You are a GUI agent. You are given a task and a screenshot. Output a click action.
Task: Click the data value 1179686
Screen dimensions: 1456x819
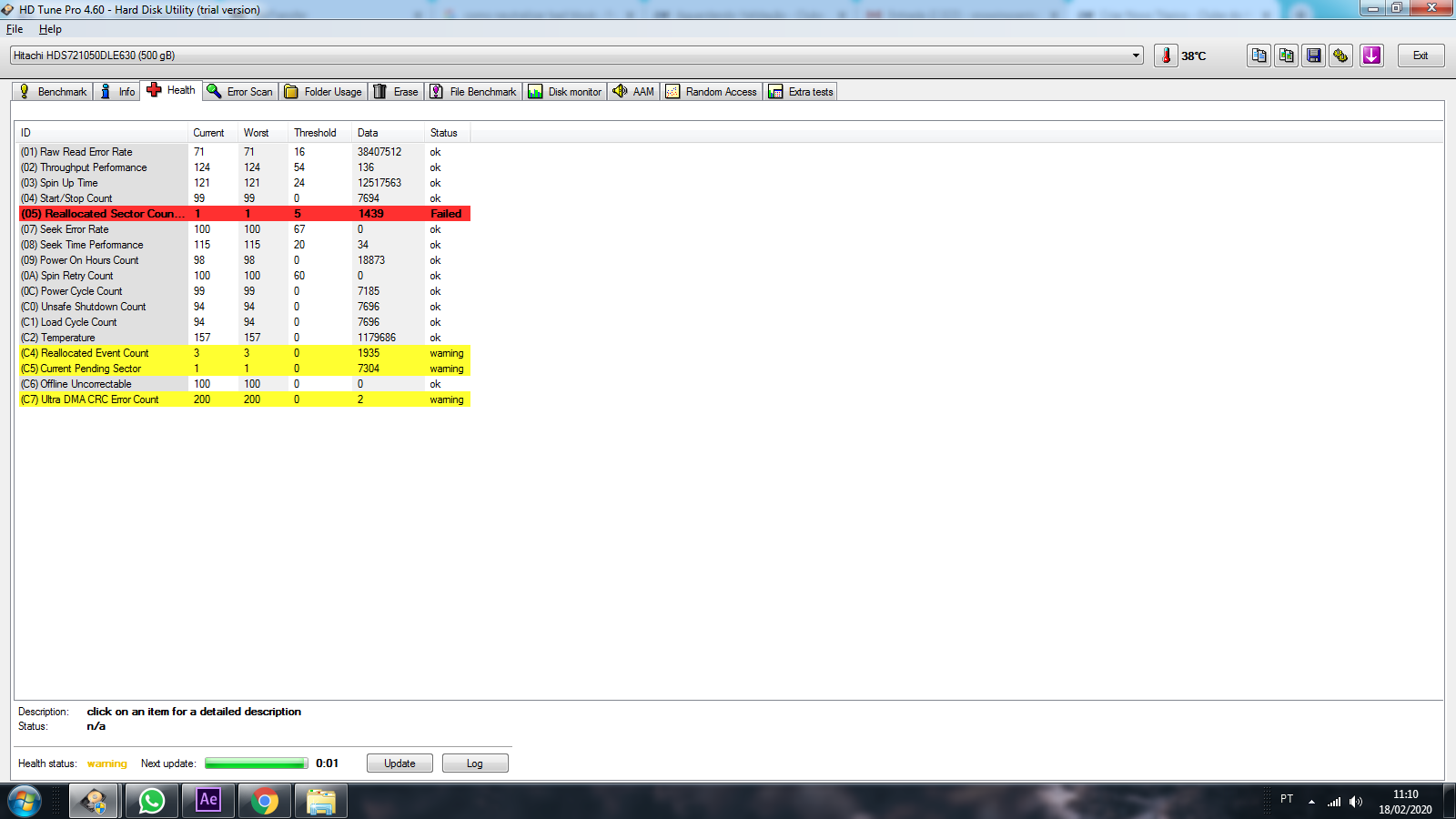coord(377,338)
